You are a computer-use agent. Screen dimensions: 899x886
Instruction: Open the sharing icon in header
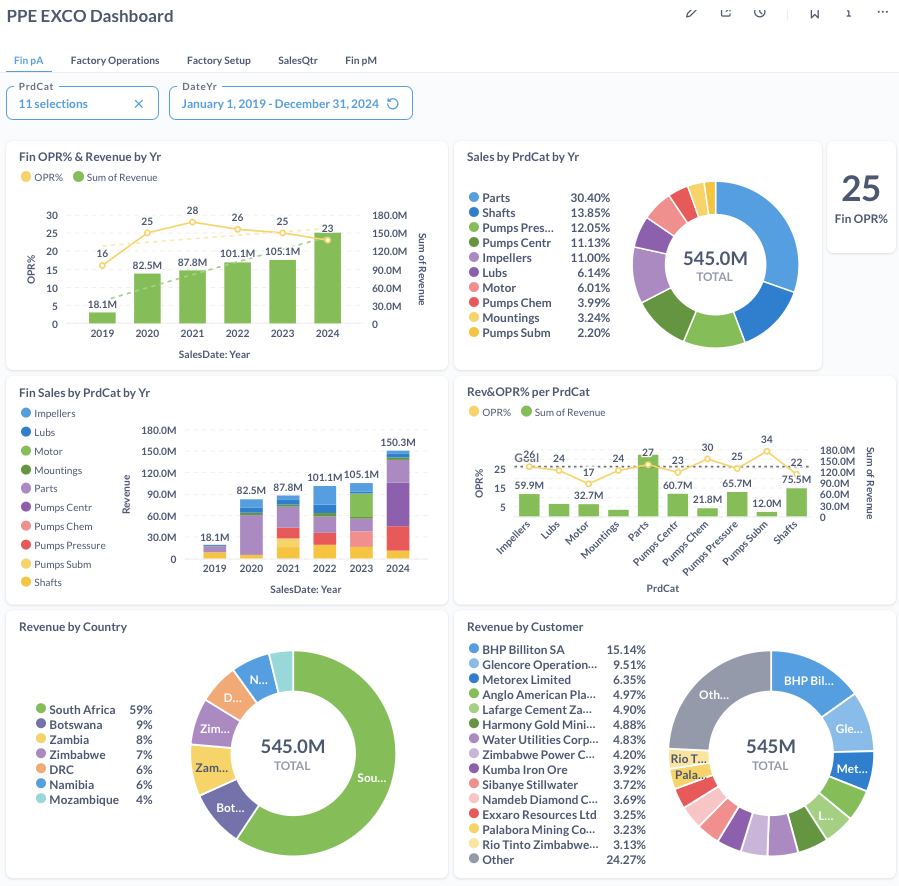[726, 13]
